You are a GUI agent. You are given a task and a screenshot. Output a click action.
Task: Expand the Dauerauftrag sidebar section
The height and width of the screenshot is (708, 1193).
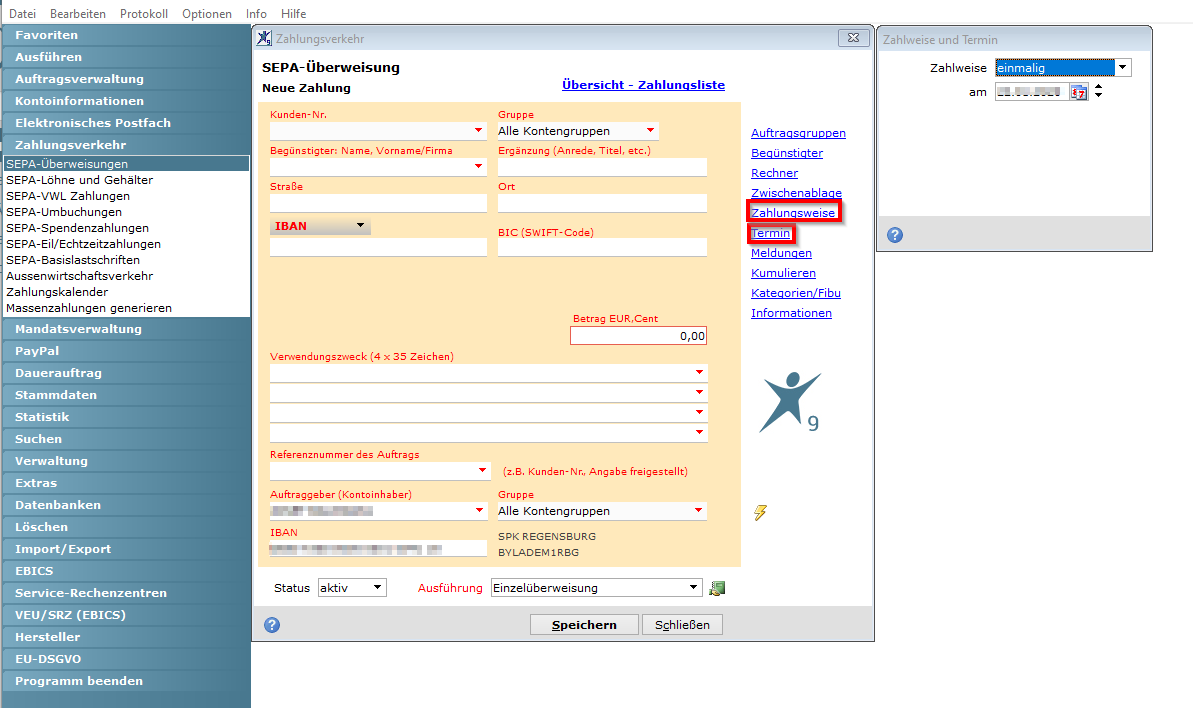[126, 373]
